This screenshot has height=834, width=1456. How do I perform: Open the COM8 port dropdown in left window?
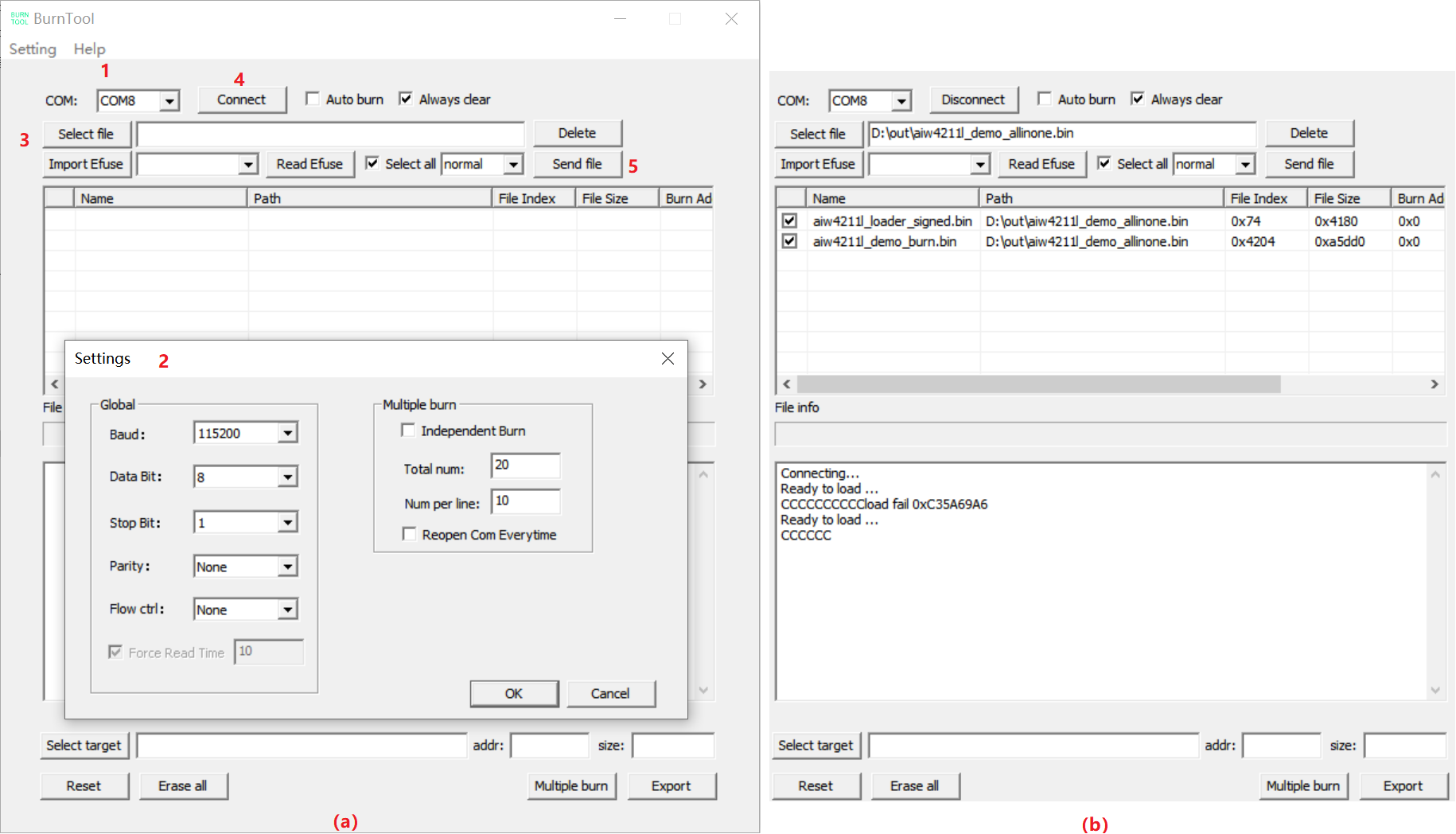pyautogui.click(x=169, y=101)
